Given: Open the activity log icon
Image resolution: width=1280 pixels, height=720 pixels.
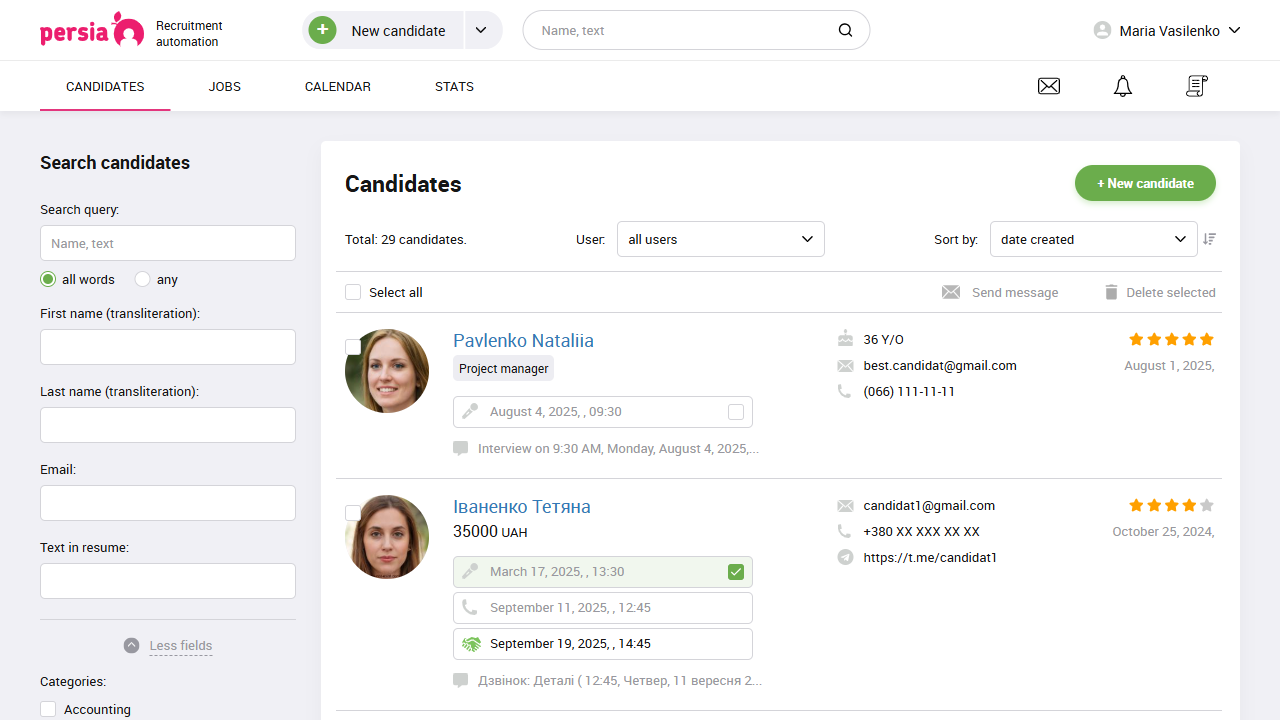Looking at the screenshot, I should click(1196, 86).
